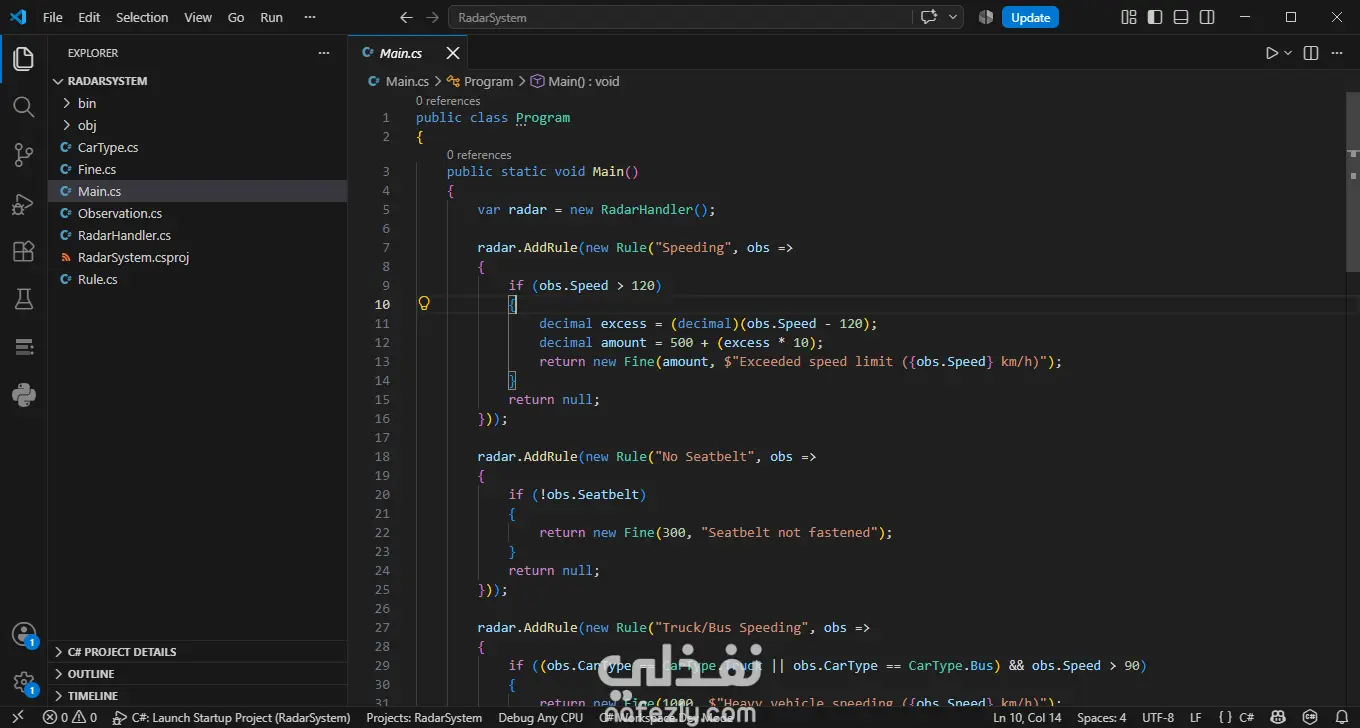1360x728 pixels.
Task: Click the light bulb code action on line 10
Action: (424, 303)
